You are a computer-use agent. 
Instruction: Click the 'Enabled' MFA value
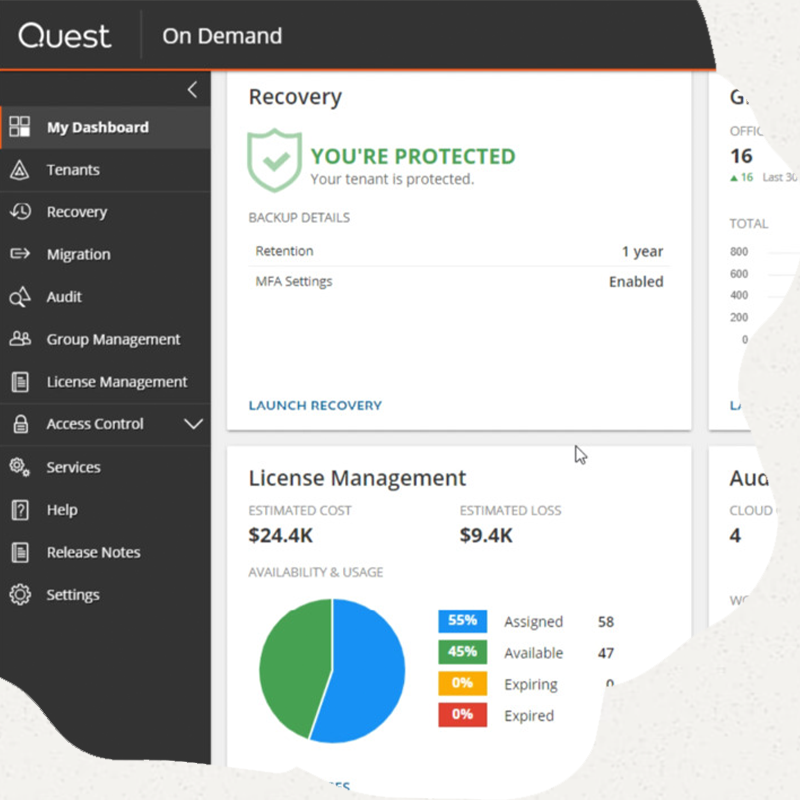click(x=636, y=282)
